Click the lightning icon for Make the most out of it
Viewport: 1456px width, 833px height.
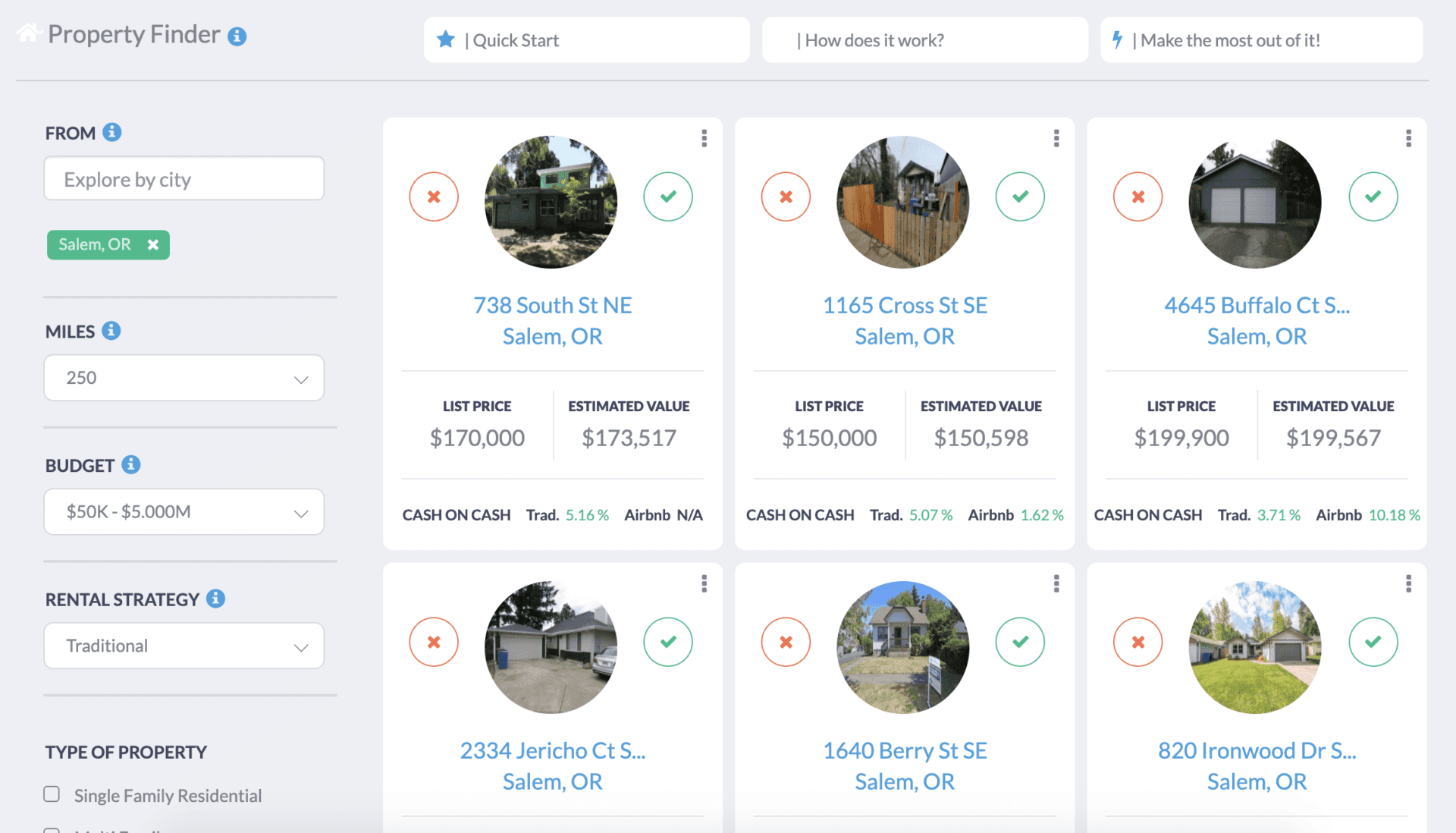click(x=1117, y=39)
